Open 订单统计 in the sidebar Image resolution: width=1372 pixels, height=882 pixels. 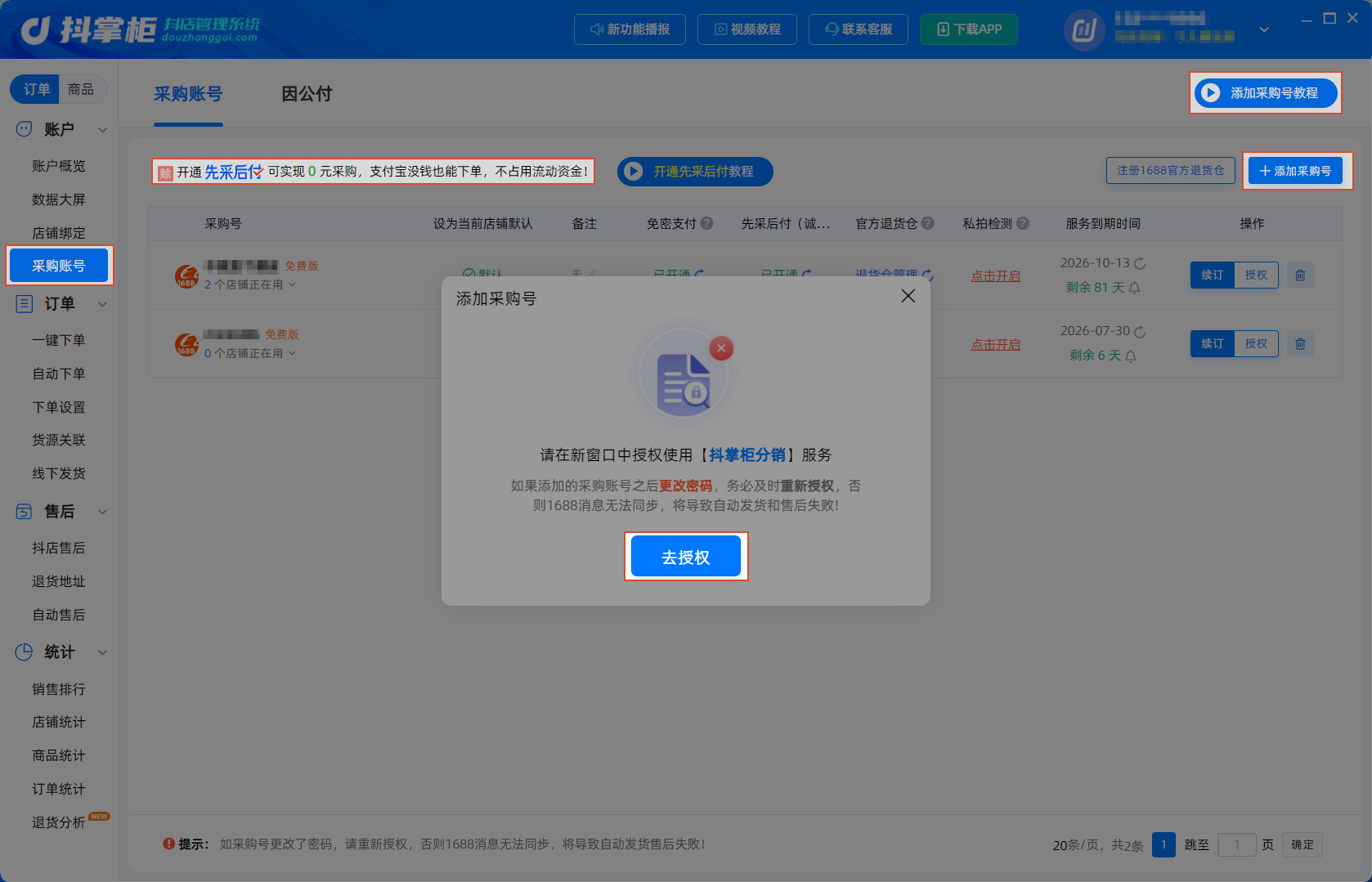[x=59, y=789]
